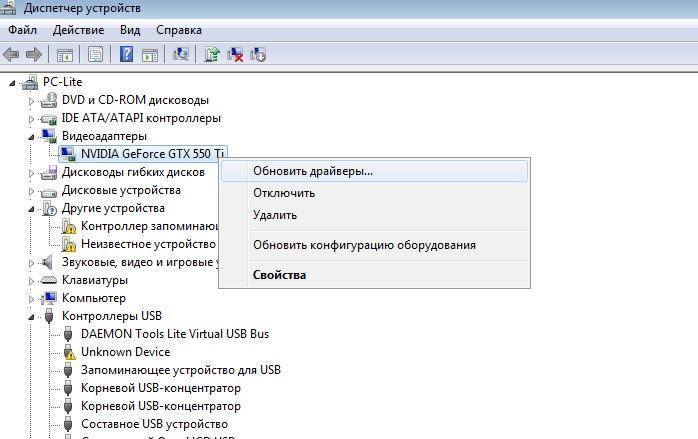Toggle the console tree pane icon
698x439 pixels.
point(65,55)
